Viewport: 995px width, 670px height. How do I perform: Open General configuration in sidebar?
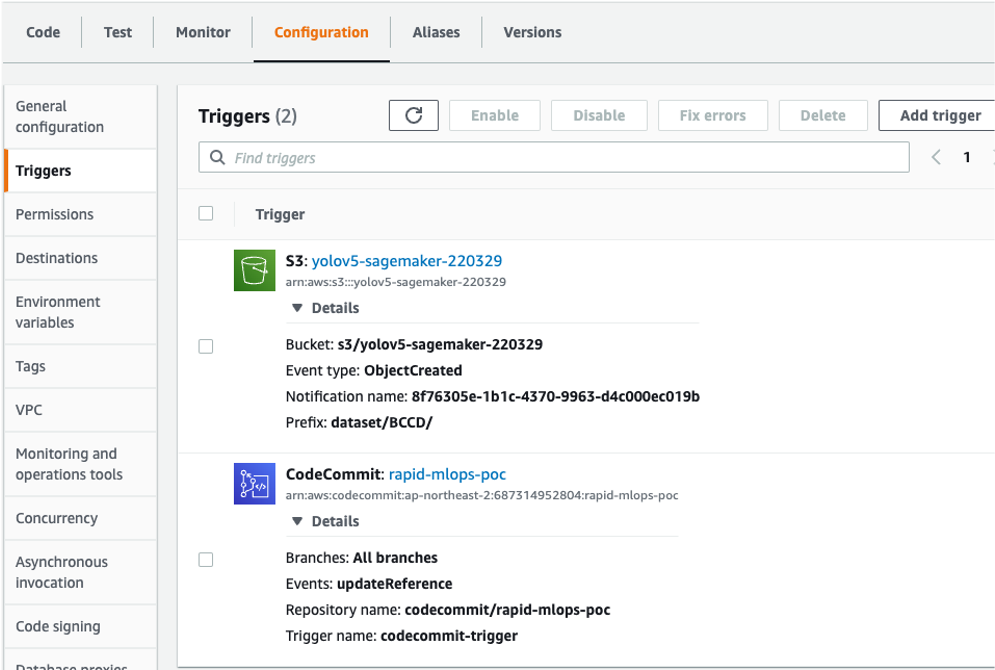click(x=80, y=117)
